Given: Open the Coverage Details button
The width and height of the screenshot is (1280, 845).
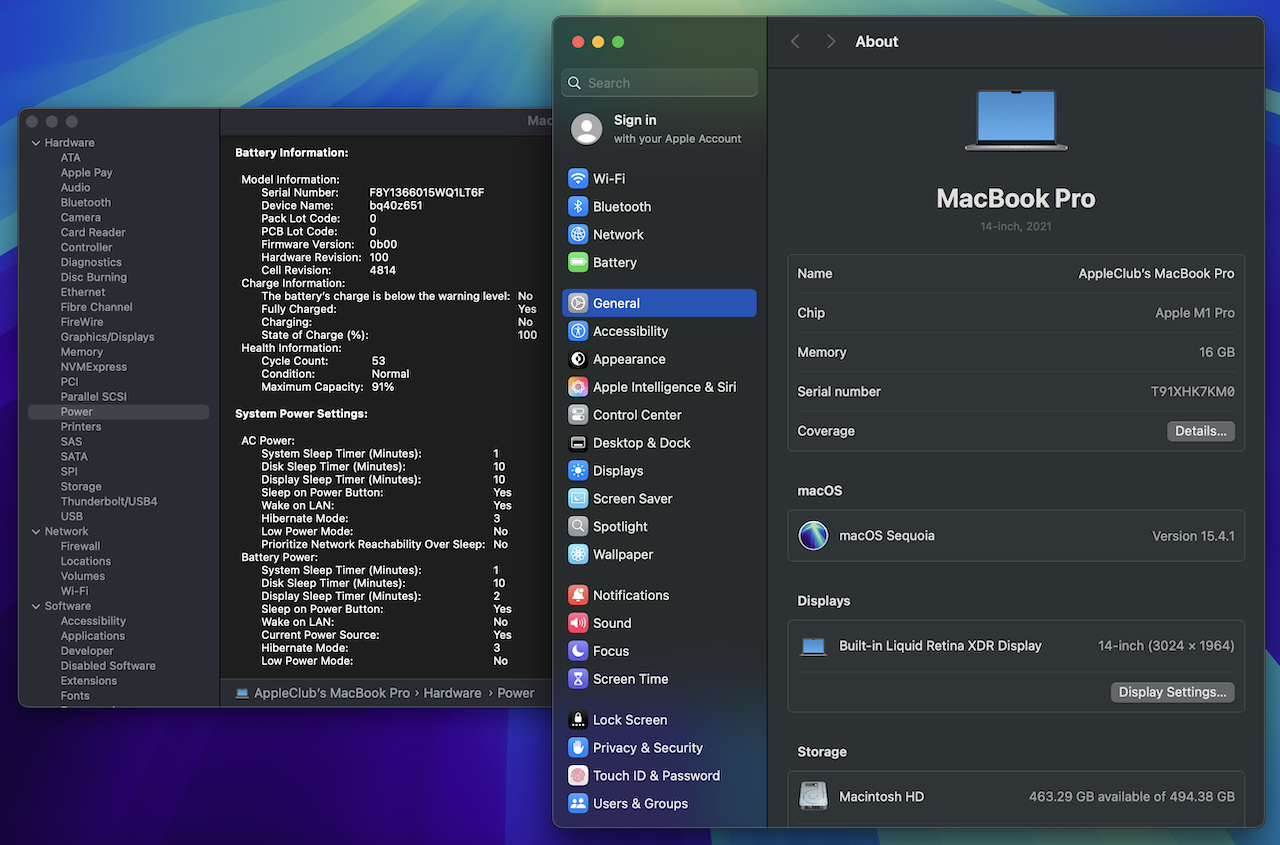Looking at the screenshot, I should [1200, 431].
